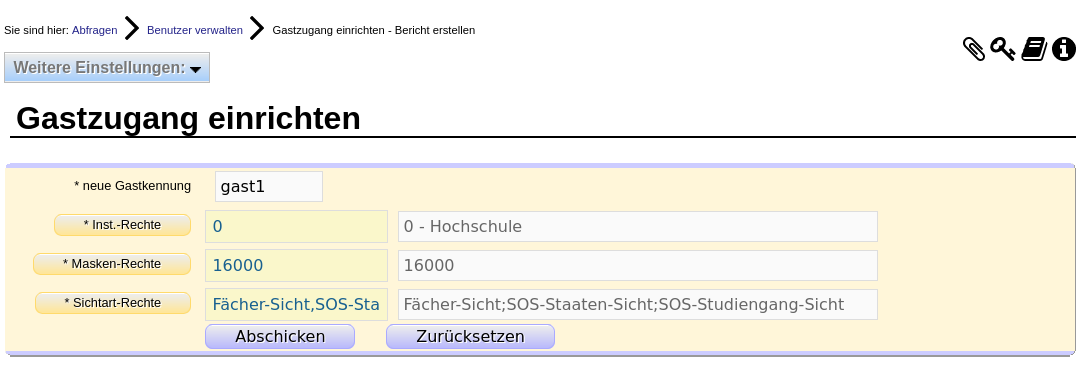
Task: Go to Abfragen breadcrumb link
Action: pyautogui.click(x=95, y=30)
